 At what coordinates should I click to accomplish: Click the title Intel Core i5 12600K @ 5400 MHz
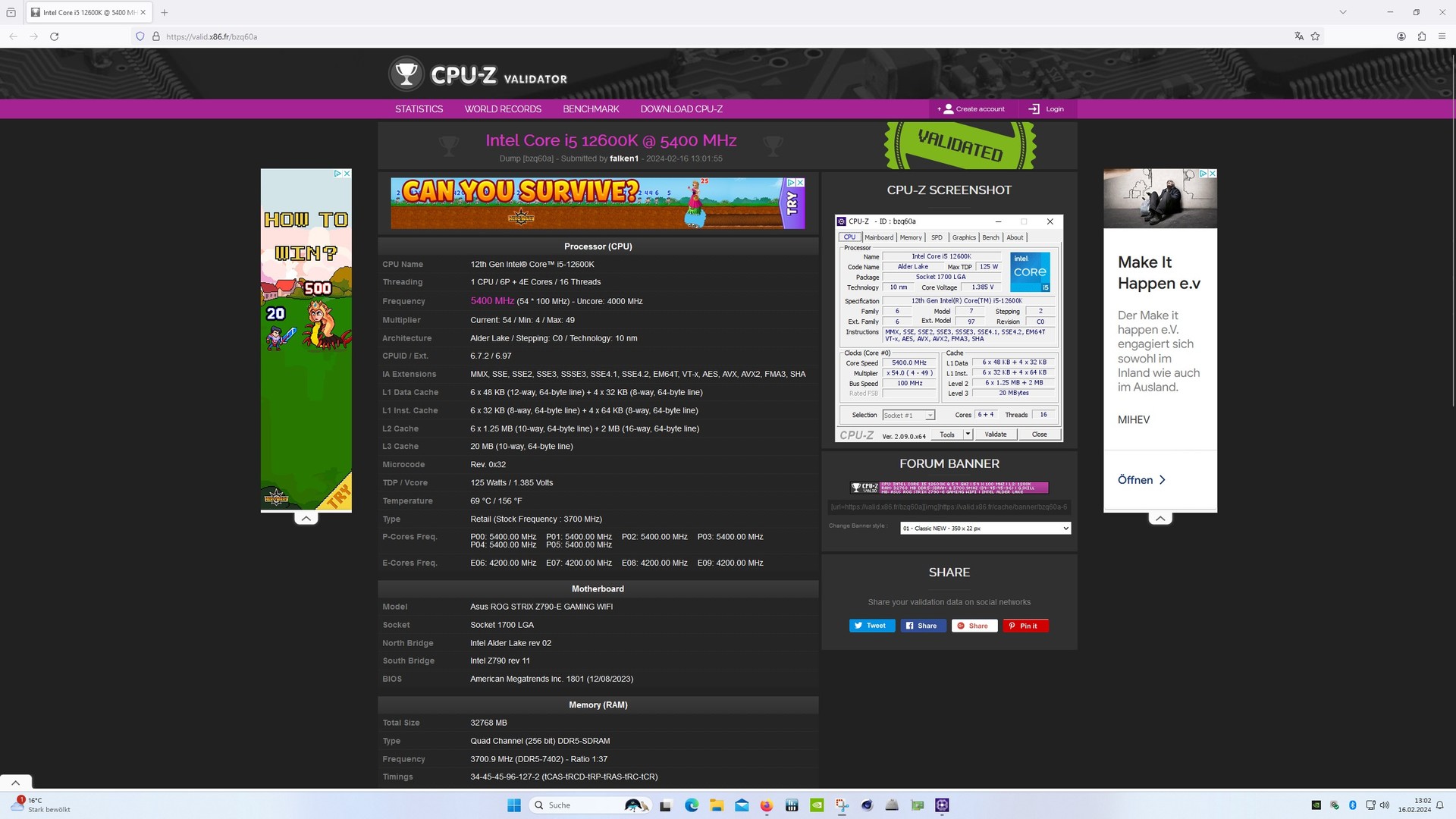[610, 140]
